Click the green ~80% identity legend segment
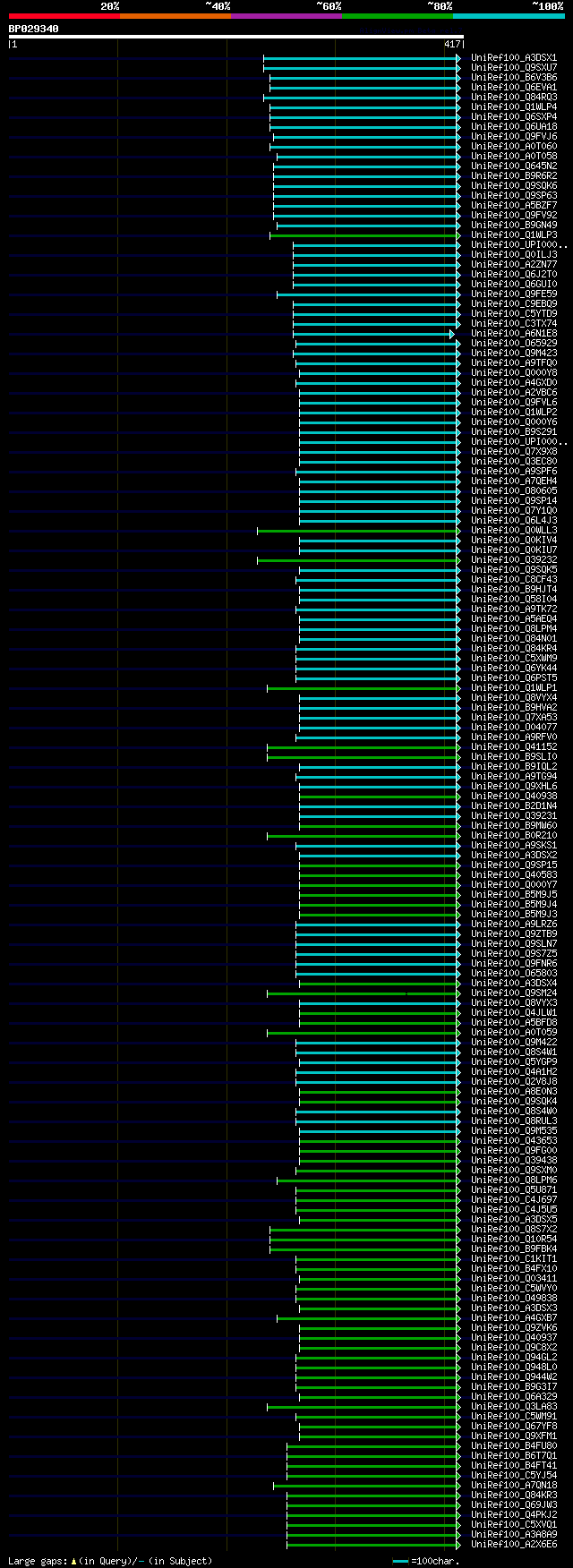 [398, 16]
